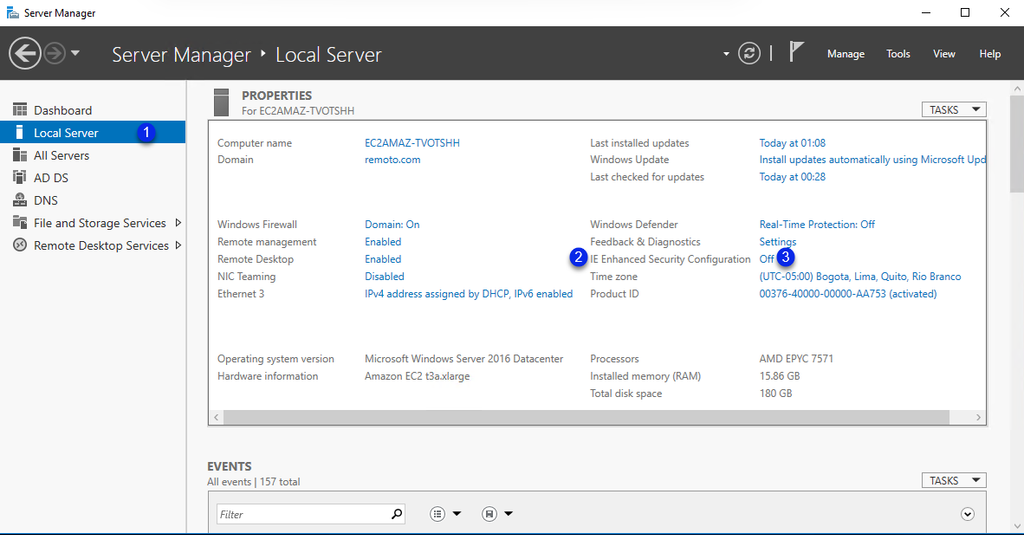Click Remote Desktop Services icon
The height and width of the screenshot is (535, 1024).
click(x=20, y=245)
